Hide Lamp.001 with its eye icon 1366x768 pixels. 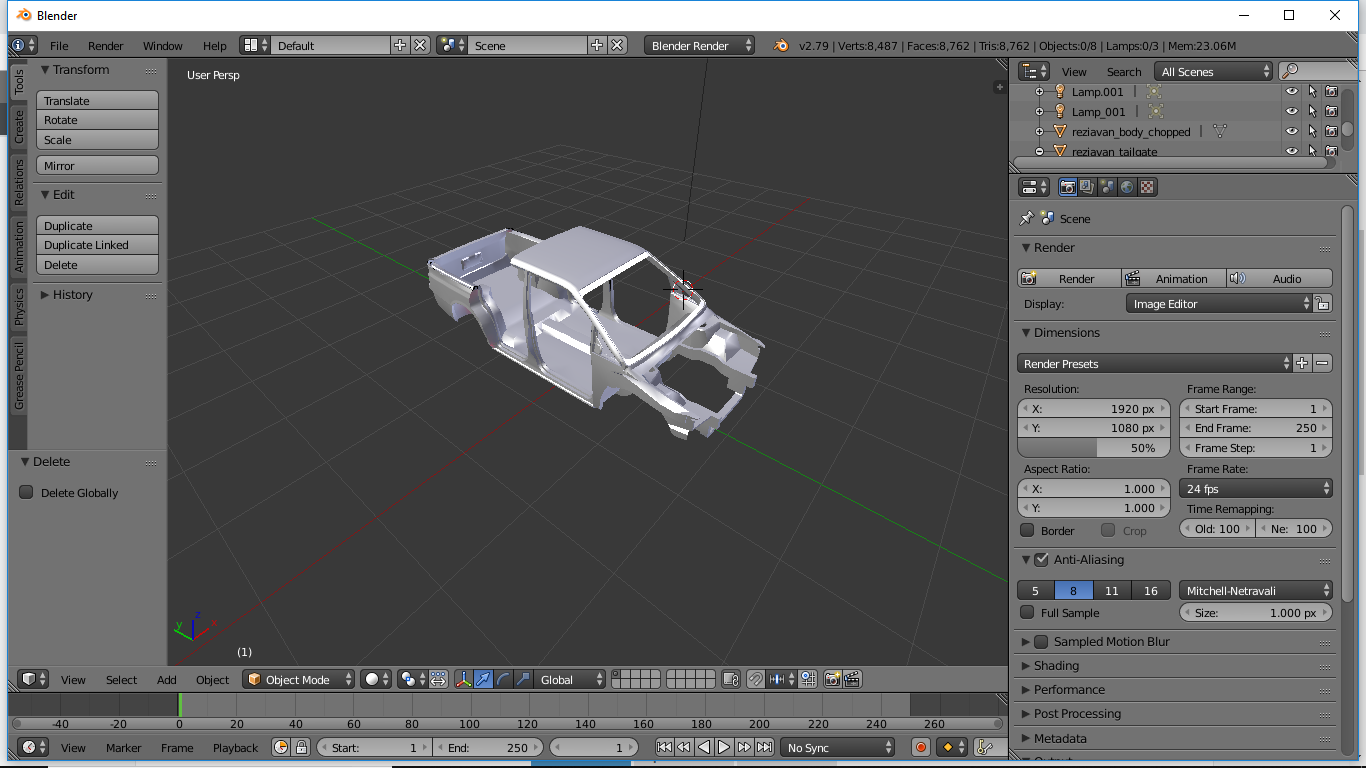coord(1292,92)
